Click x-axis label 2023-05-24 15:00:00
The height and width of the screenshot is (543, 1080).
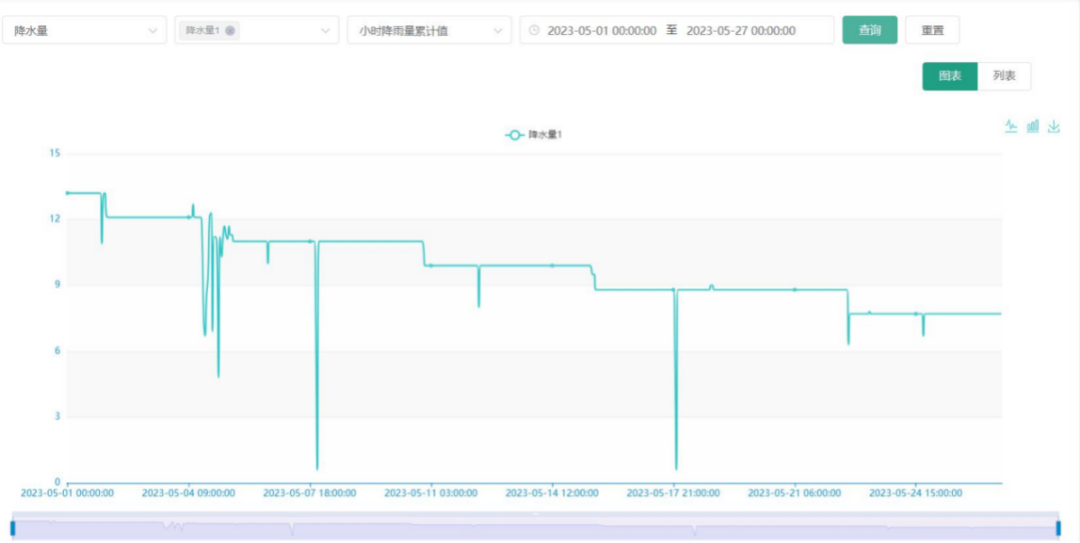point(915,493)
